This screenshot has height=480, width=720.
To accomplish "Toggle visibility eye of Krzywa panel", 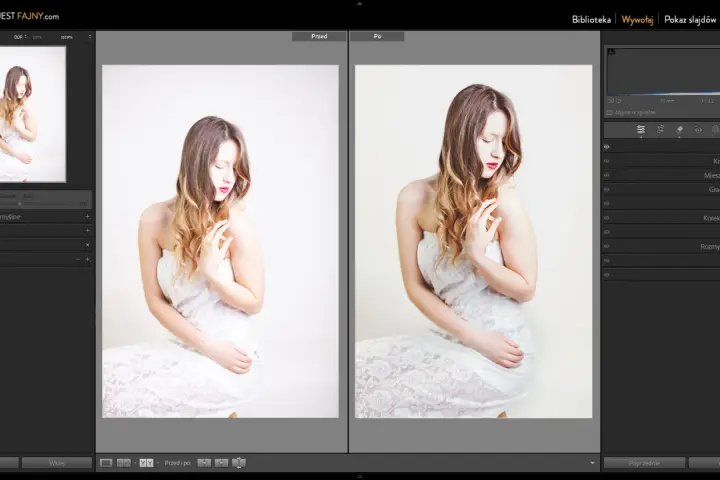I will (x=607, y=161).
